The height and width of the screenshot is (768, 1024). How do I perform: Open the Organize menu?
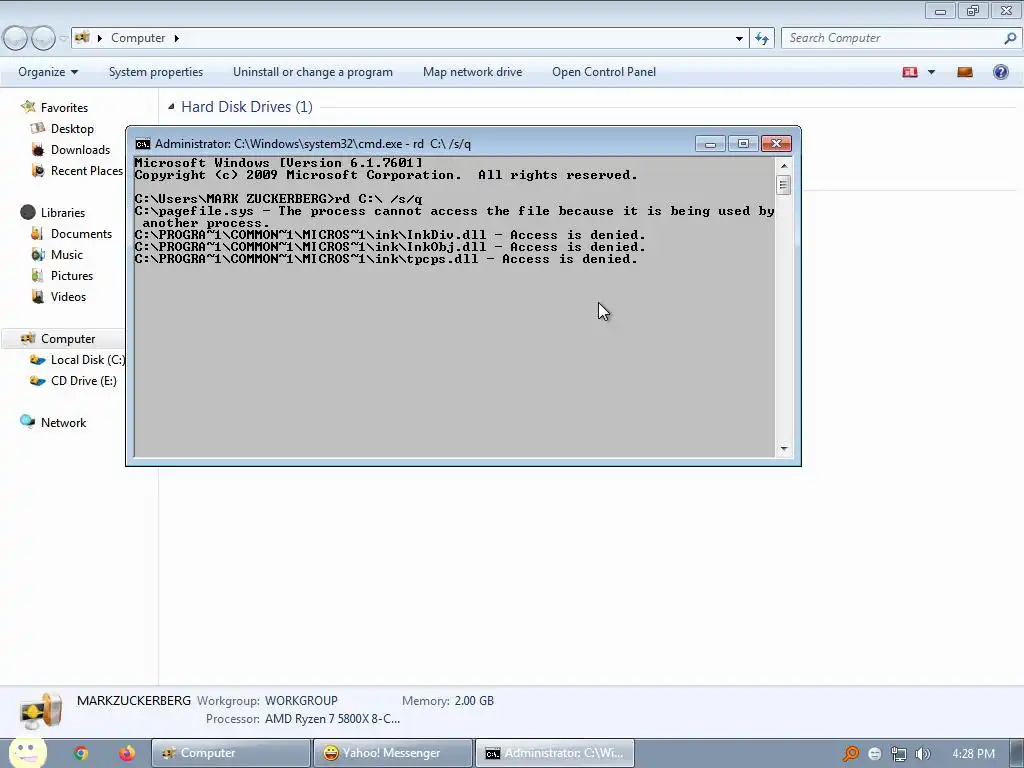[x=48, y=72]
